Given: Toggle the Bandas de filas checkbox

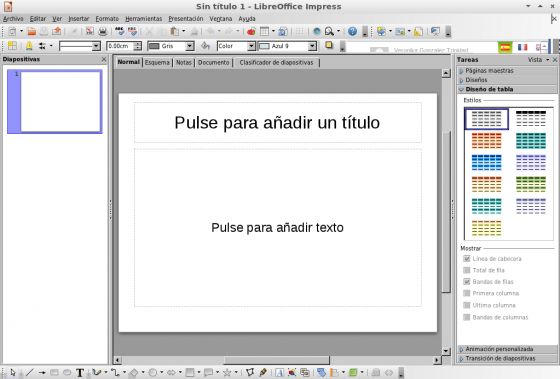Looking at the screenshot, I should (466, 281).
